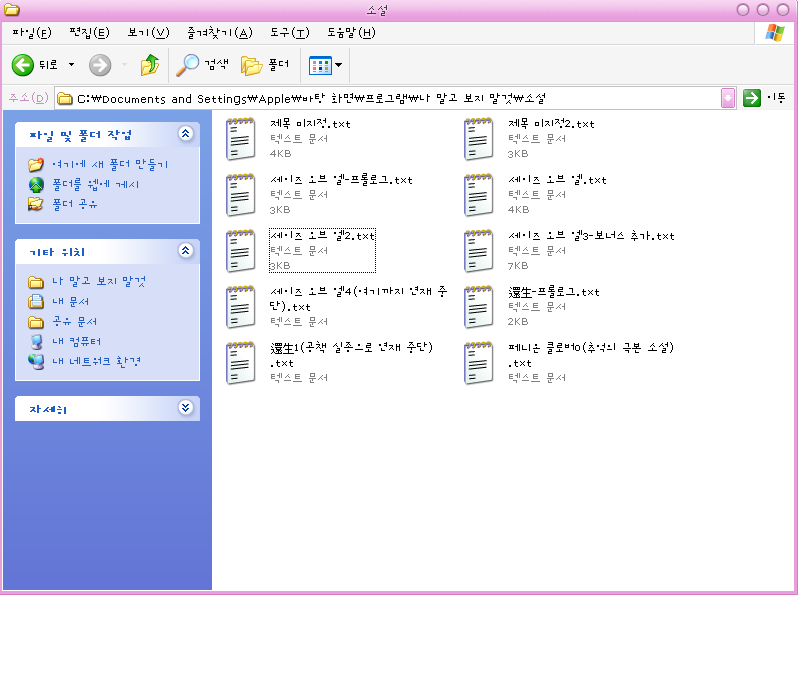Collapse the 기타 위치 panel

pyautogui.click(x=185, y=250)
